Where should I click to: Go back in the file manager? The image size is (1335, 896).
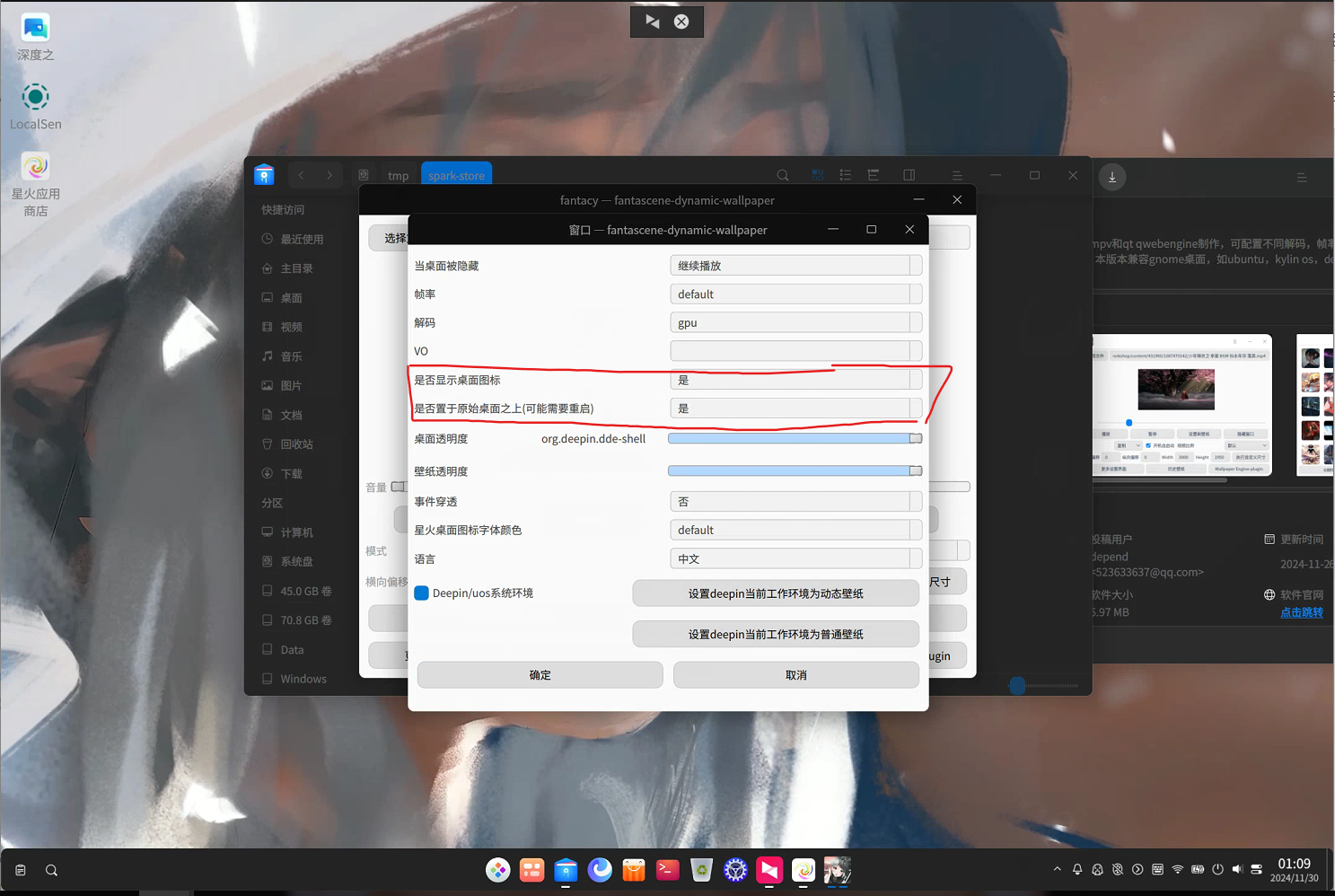pyautogui.click(x=302, y=175)
